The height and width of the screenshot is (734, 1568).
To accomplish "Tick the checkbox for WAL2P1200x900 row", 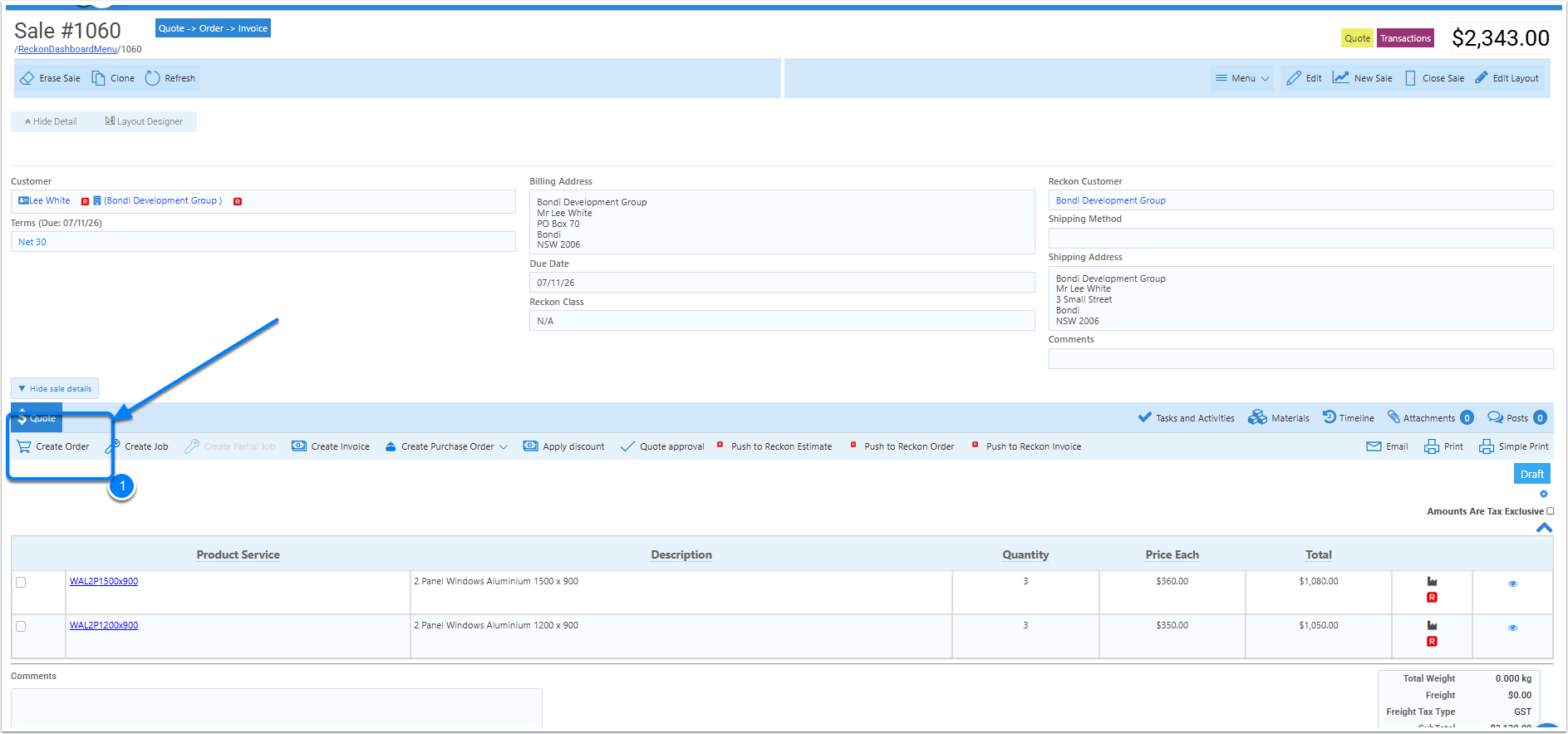I will tap(21, 626).
